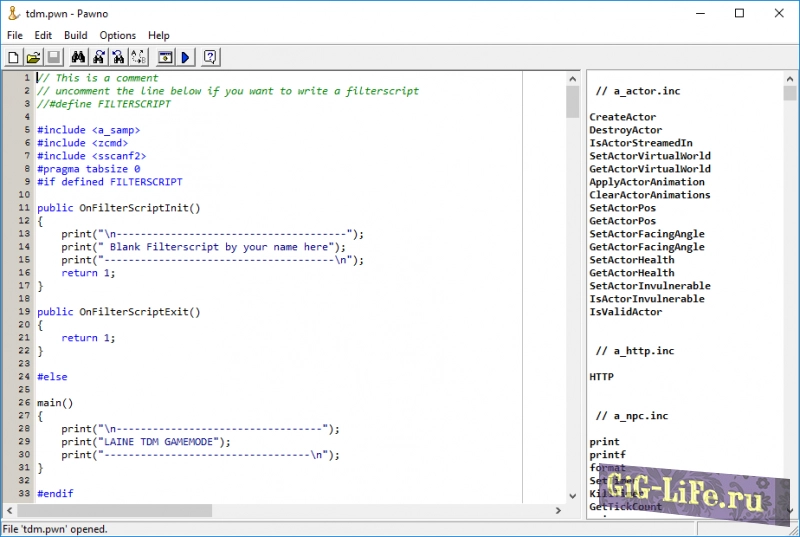Click the Replace text toolbar icon
The height and width of the screenshot is (537, 800).
pos(138,57)
